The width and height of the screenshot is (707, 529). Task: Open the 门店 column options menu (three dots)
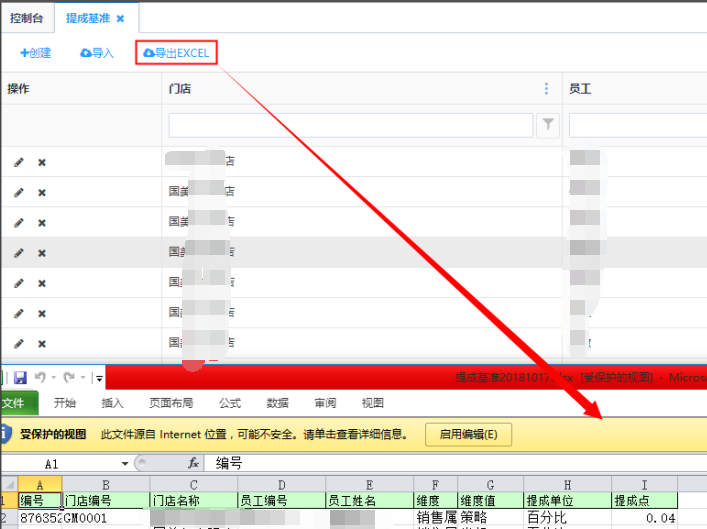546,88
